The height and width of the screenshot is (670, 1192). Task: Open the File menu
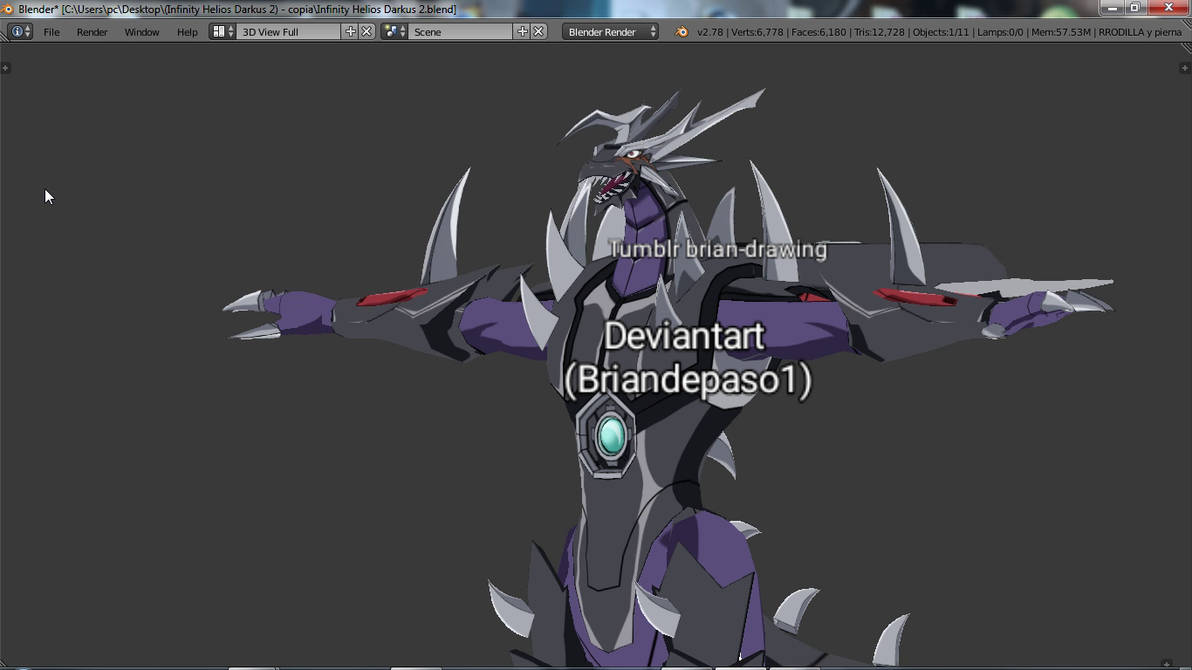[51, 31]
